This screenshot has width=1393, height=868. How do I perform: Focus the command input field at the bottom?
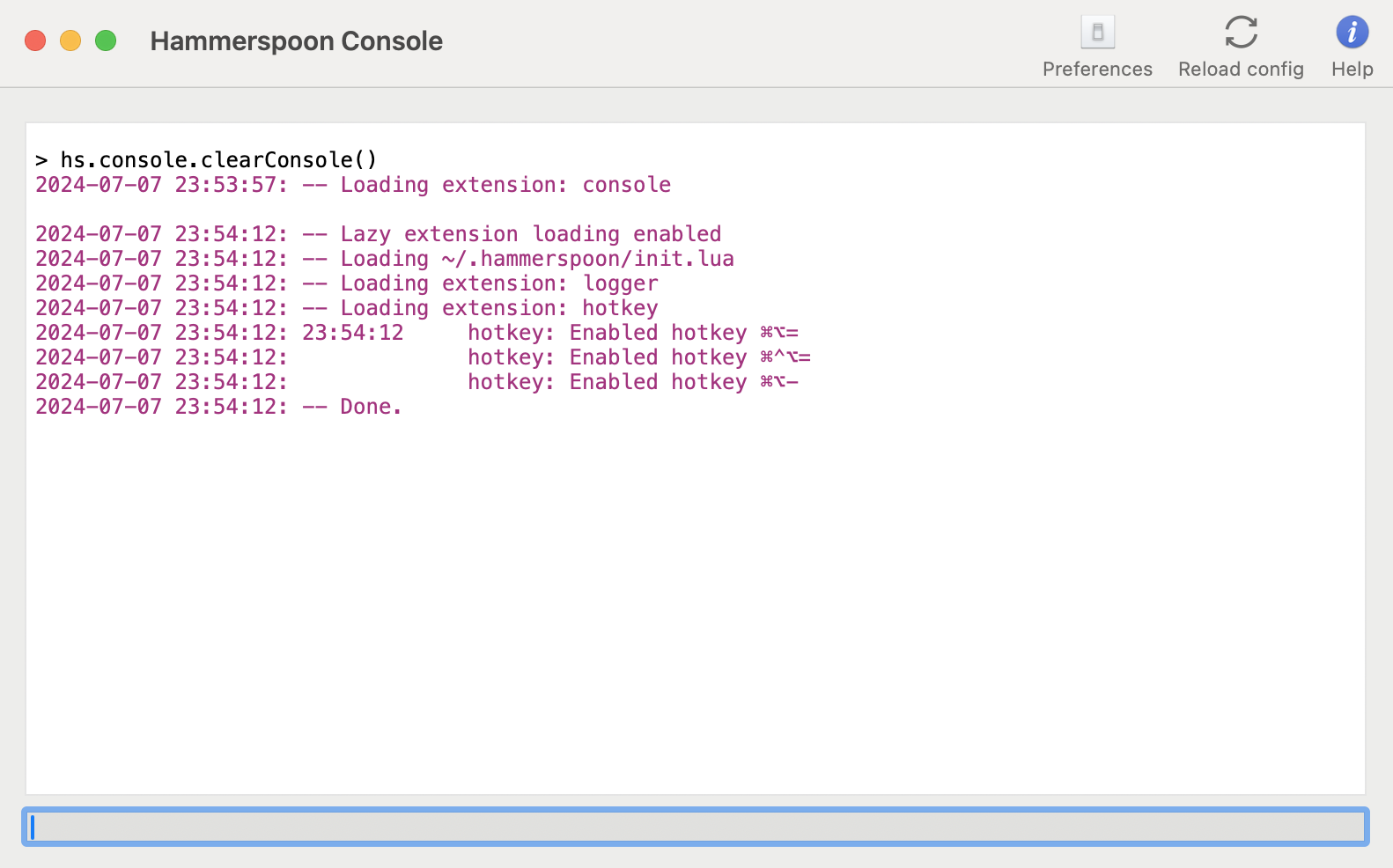coord(696,827)
